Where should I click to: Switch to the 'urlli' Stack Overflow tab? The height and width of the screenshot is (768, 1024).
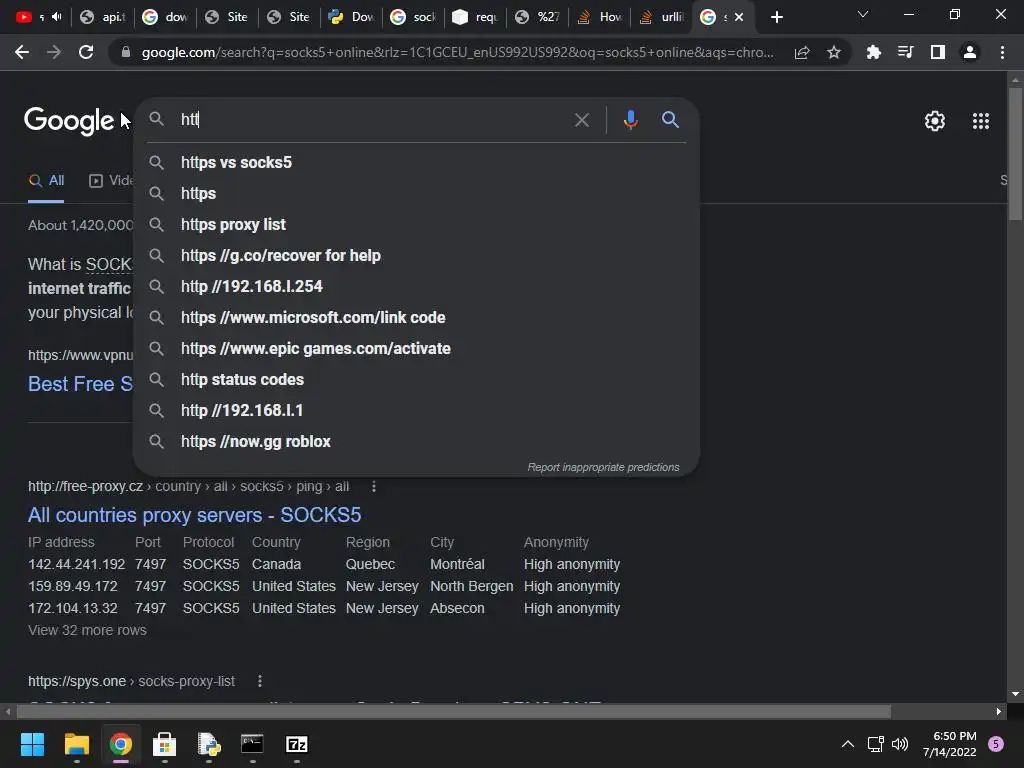(662, 17)
